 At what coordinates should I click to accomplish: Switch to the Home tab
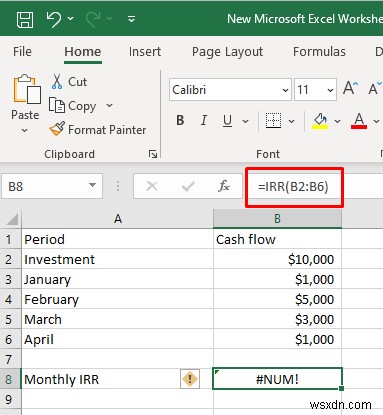(x=83, y=52)
